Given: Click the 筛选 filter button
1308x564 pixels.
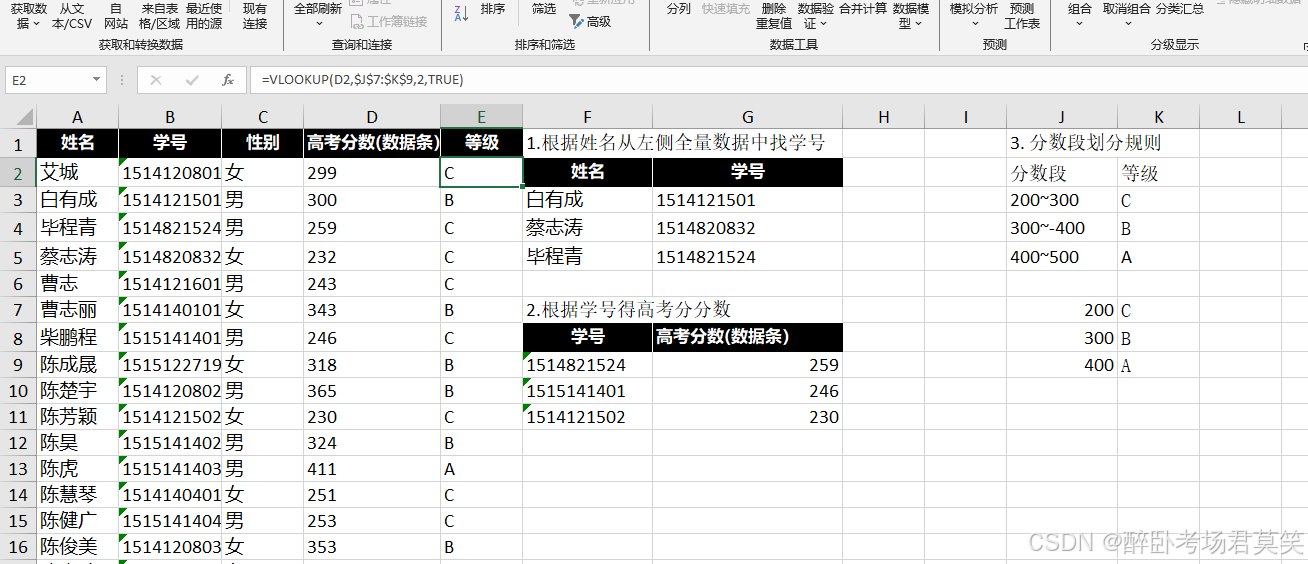Looking at the screenshot, I should point(544,9).
